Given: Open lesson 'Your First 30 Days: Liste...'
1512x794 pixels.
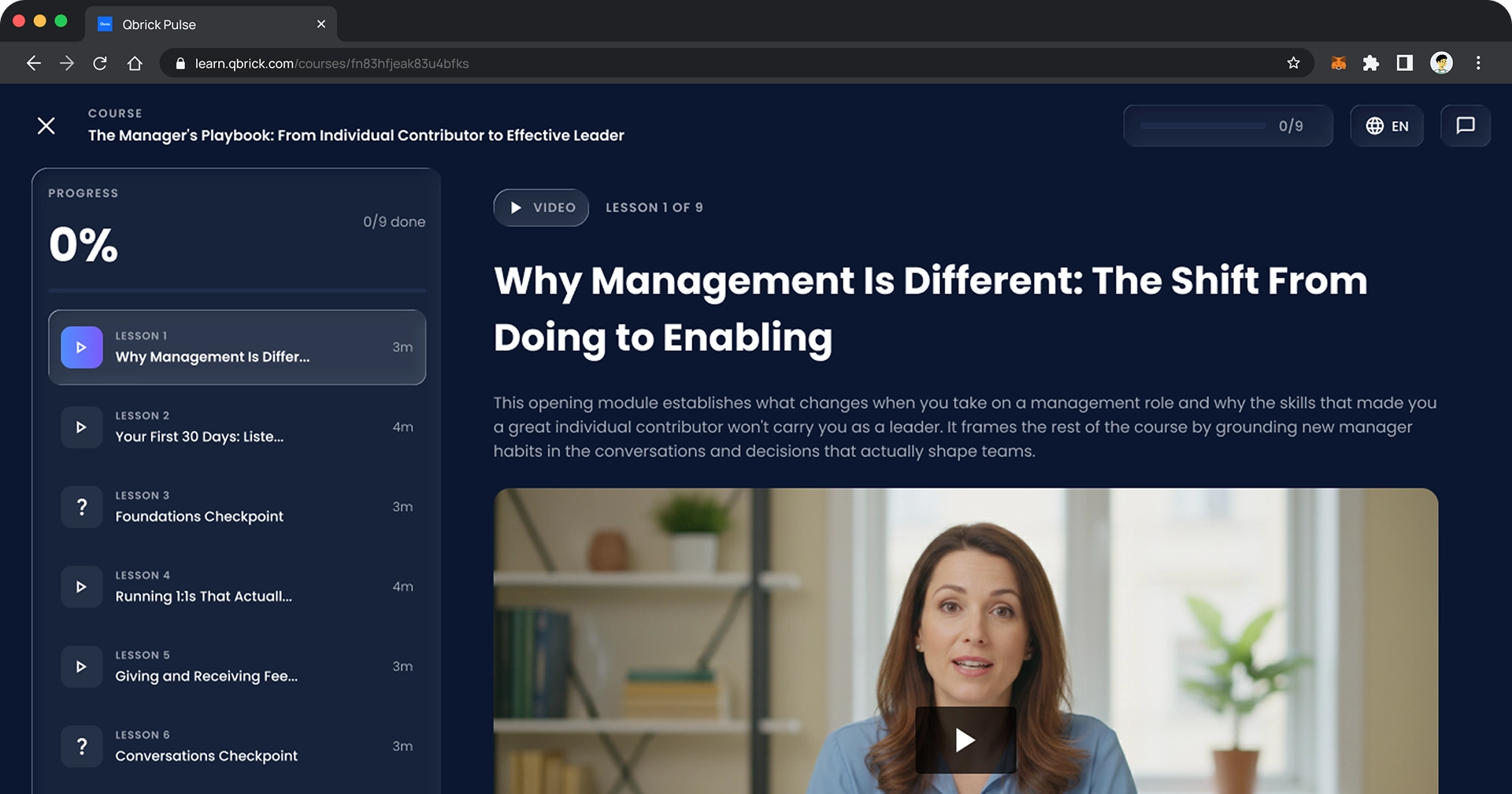Looking at the screenshot, I should [x=237, y=427].
